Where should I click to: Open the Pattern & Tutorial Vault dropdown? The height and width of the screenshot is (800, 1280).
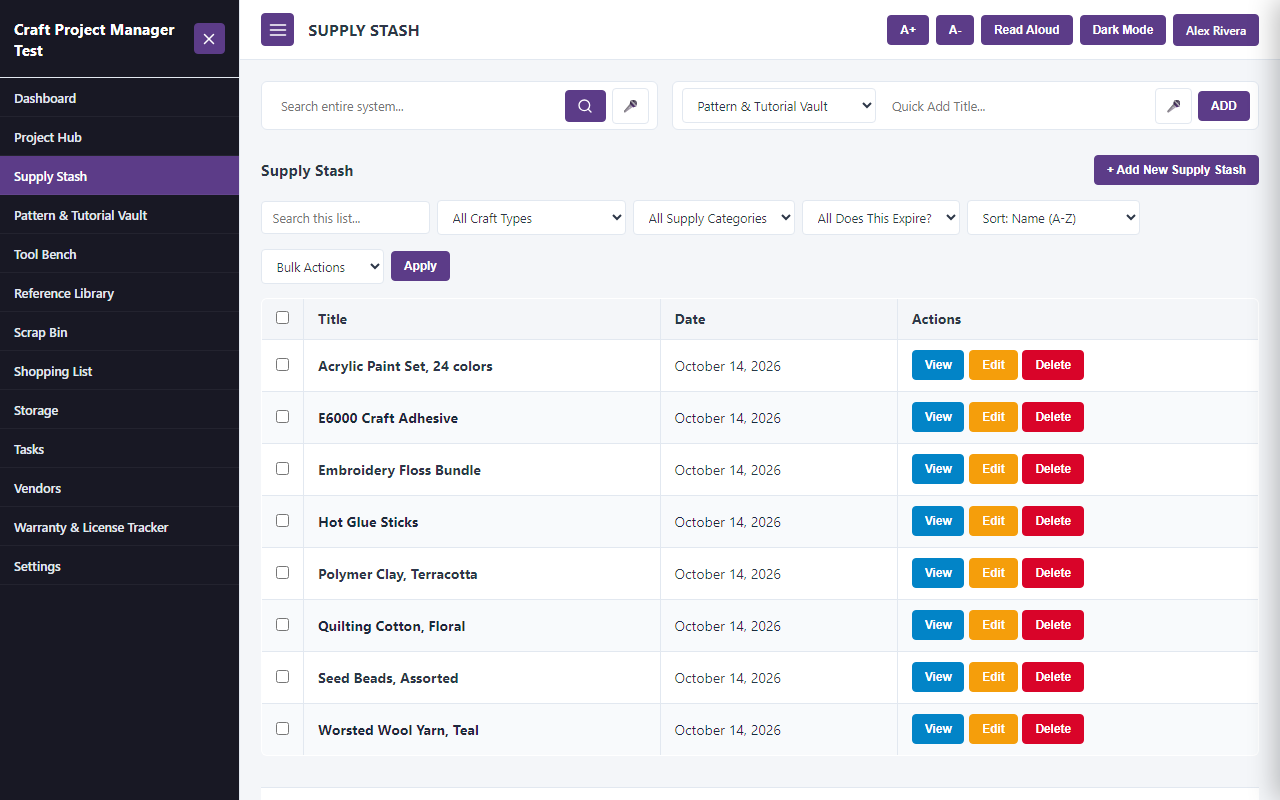[x=779, y=106]
